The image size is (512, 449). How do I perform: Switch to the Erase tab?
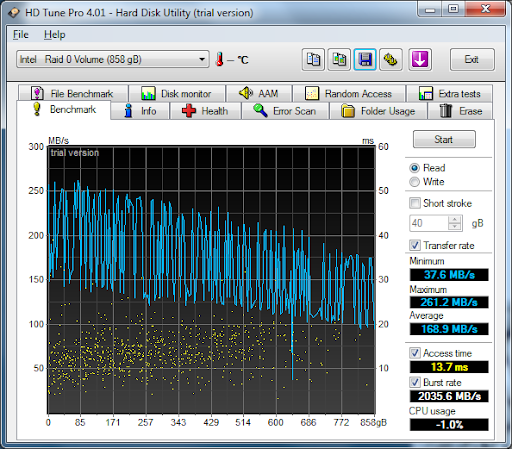click(x=461, y=111)
